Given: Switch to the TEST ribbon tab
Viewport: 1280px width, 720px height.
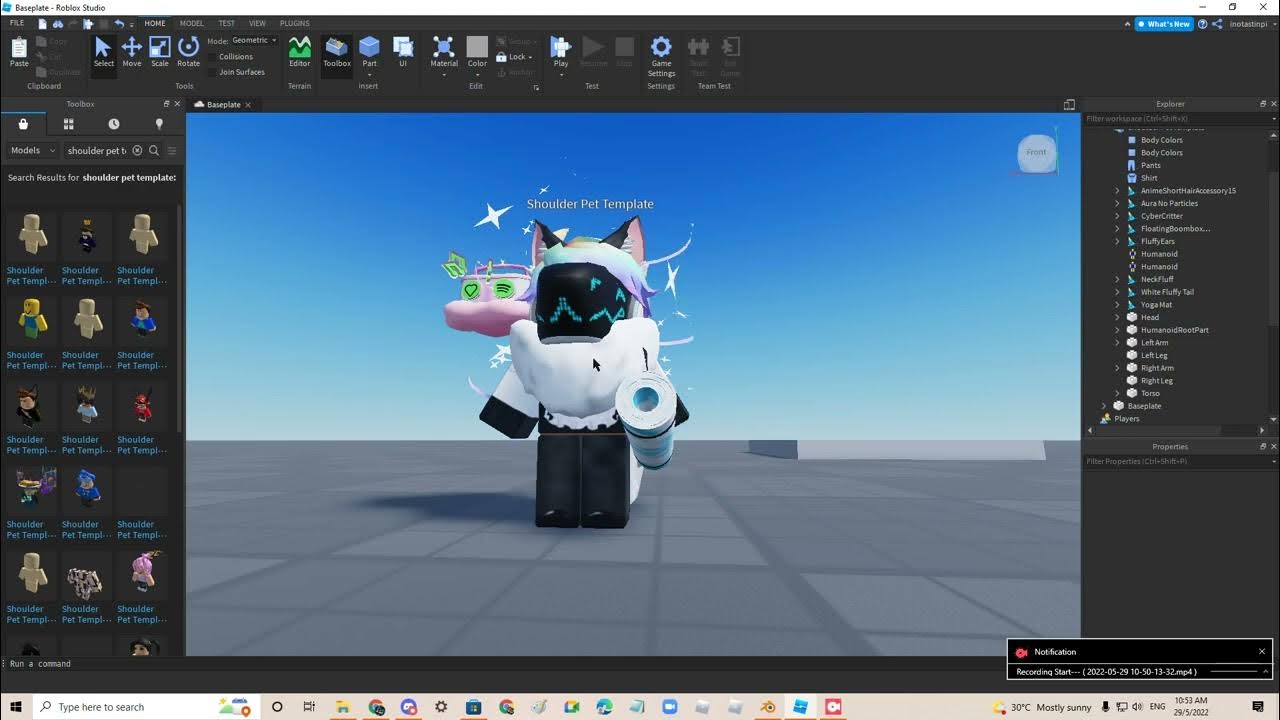Looking at the screenshot, I should 227,23.
